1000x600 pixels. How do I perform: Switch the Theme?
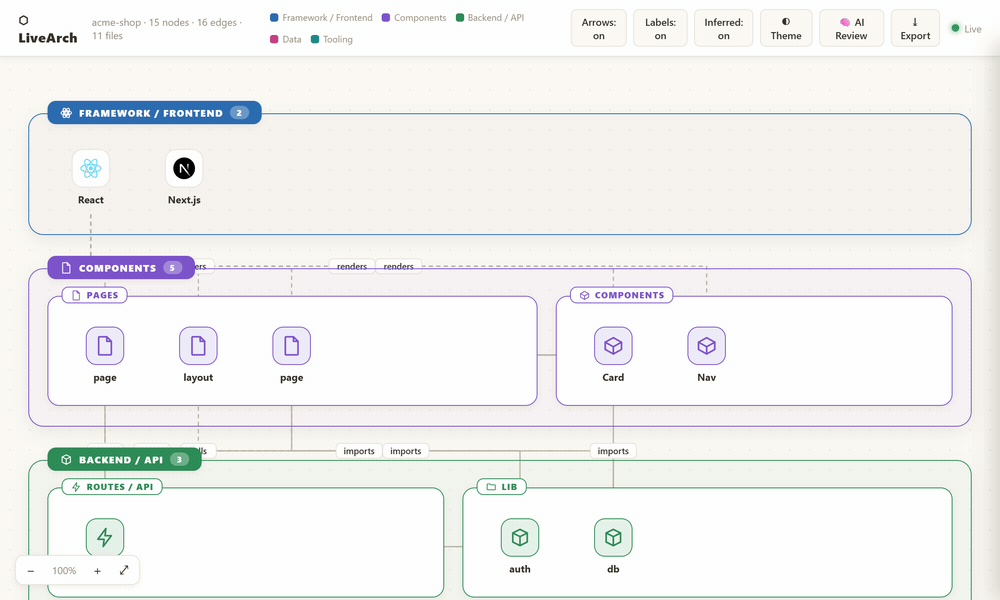pos(786,29)
